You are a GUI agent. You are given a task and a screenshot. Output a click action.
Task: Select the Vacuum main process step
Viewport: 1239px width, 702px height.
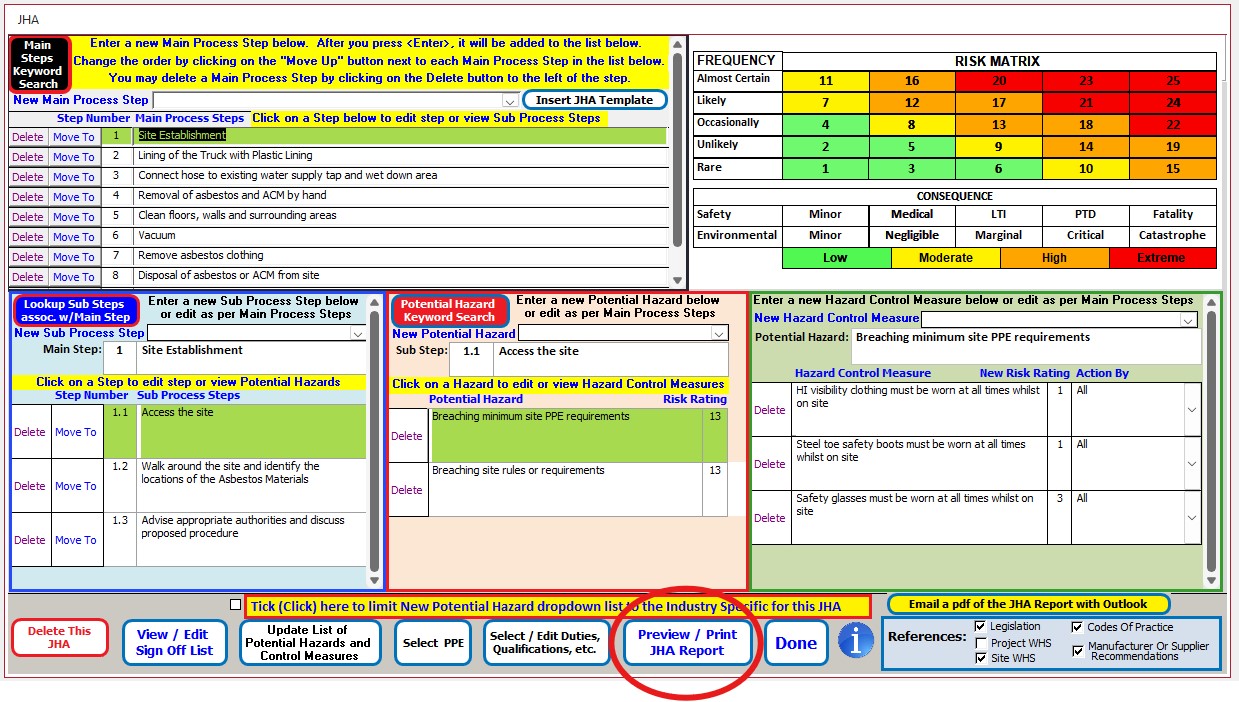400,236
